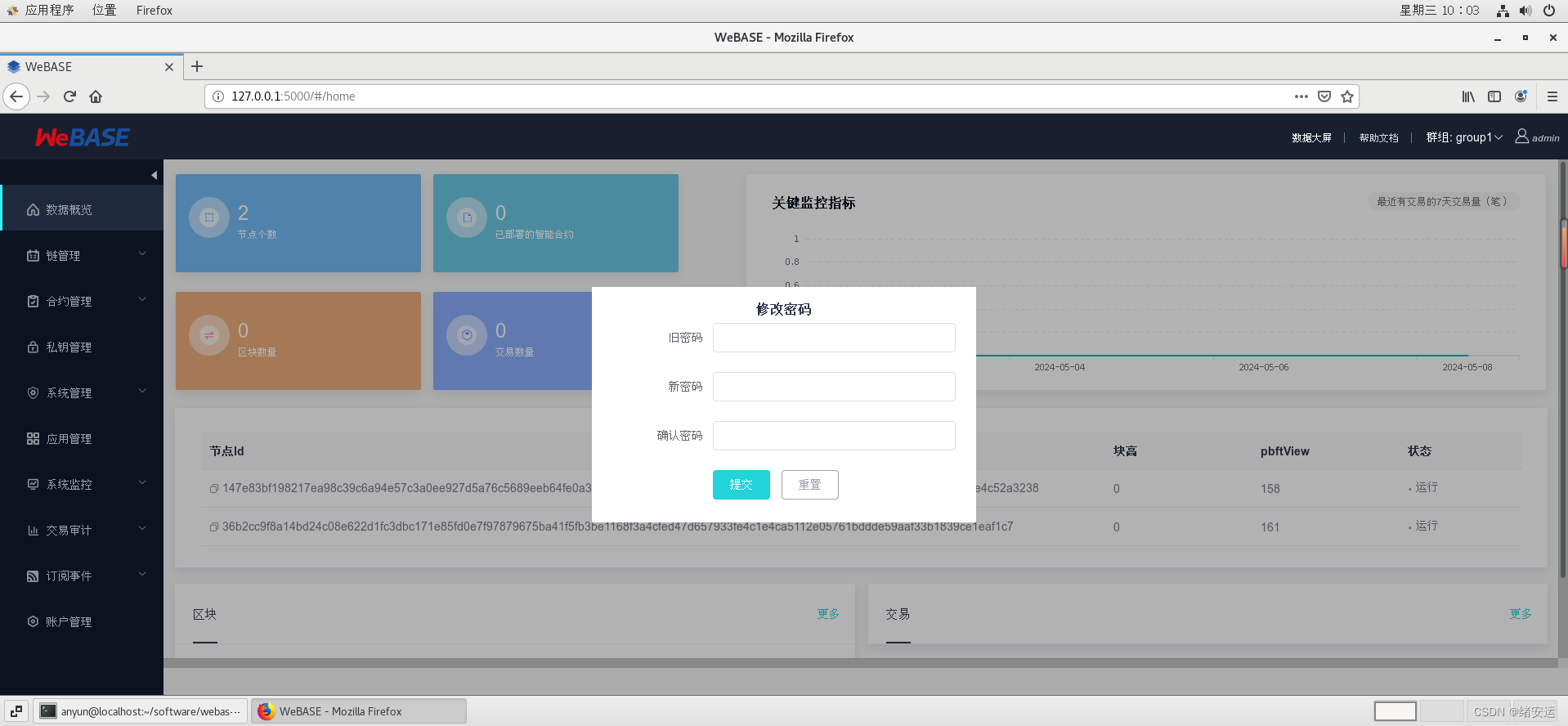Switch to the terminal anyun@localhost taskbar item
The height and width of the screenshot is (726, 1568).
[140, 711]
